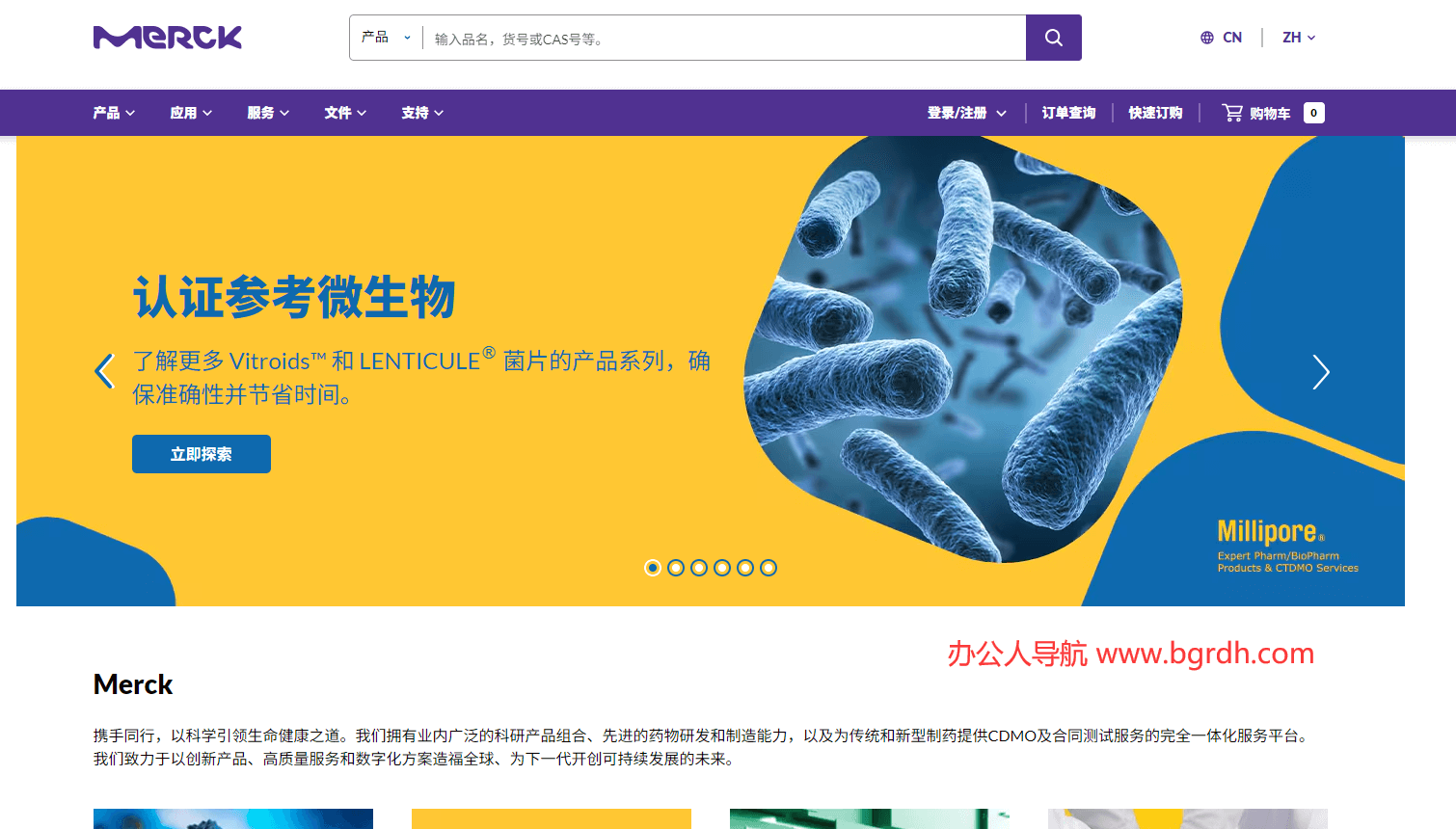
Task: Expand the 产品 search category dropdown
Action: coord(385,37)
